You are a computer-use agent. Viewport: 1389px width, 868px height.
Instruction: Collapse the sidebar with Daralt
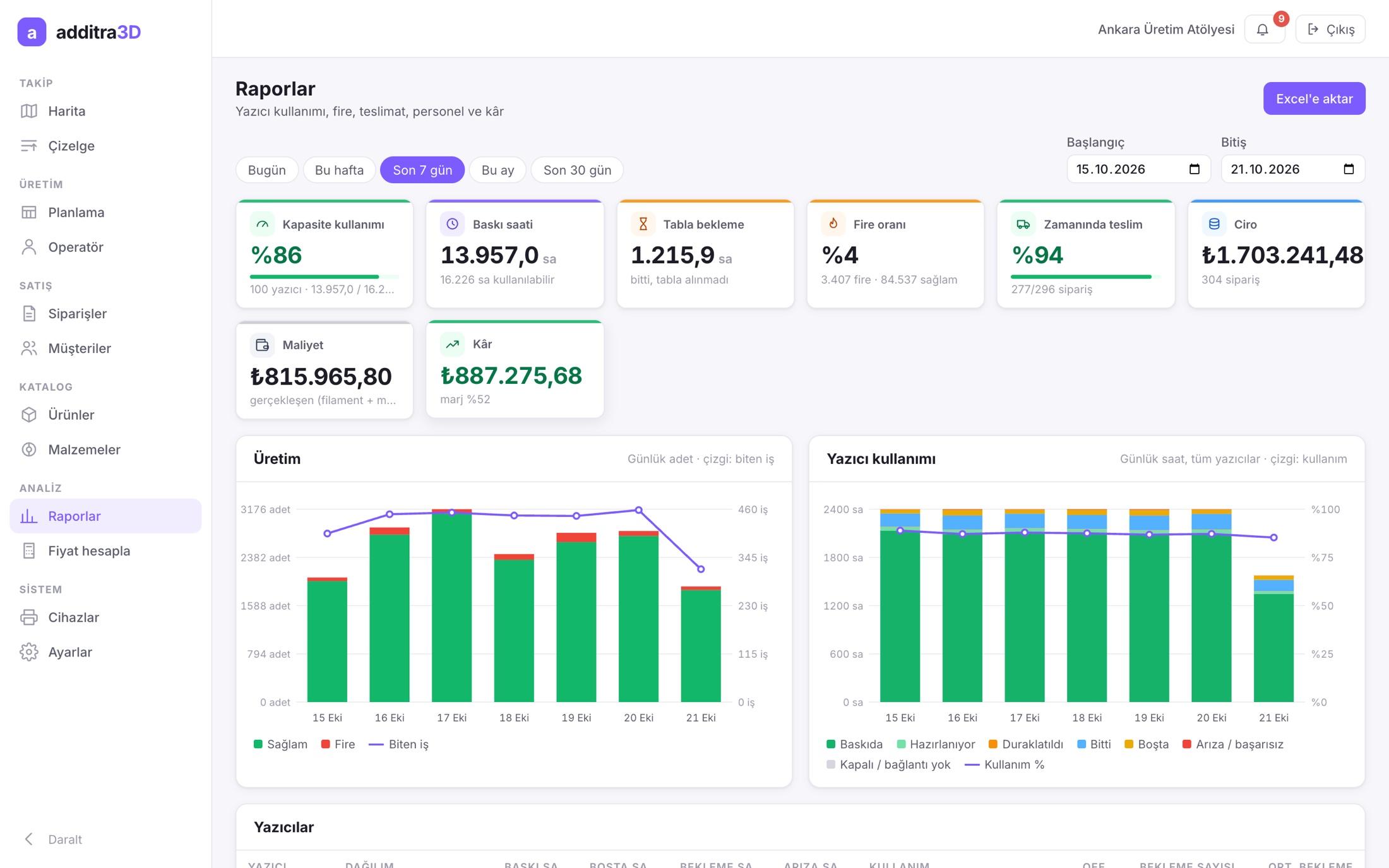coord(52,839)
